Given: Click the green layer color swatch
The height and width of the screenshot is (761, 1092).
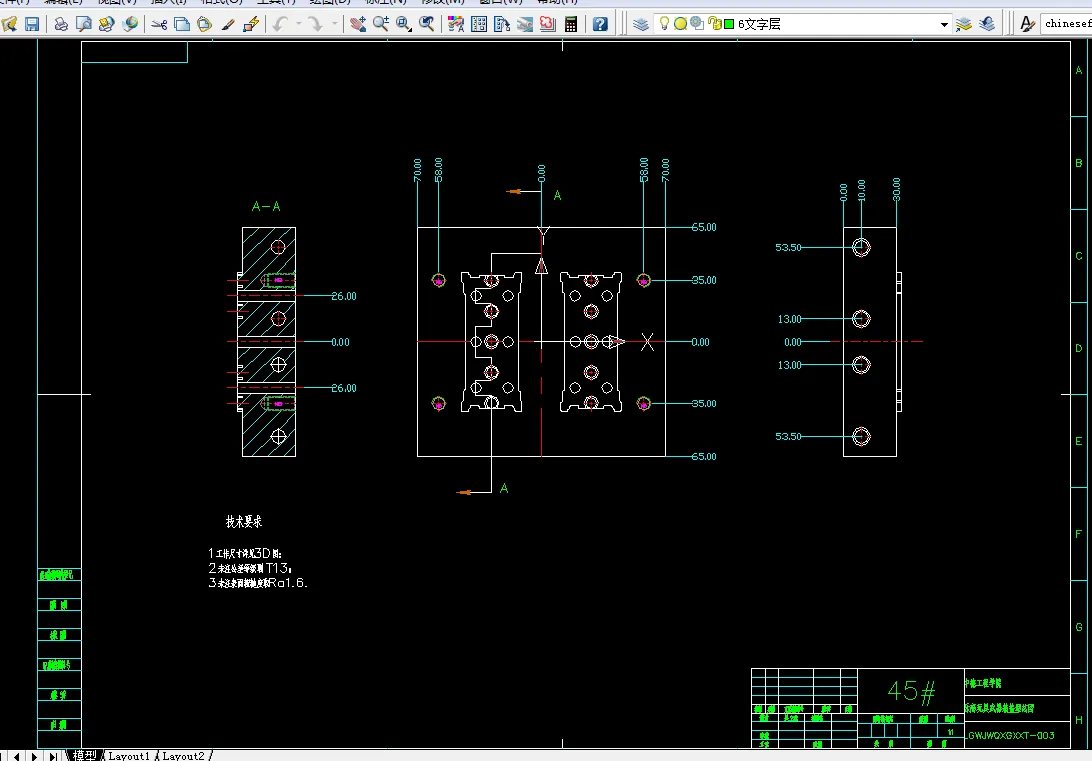Looking at the screenshot, I should tap(729, 24).
